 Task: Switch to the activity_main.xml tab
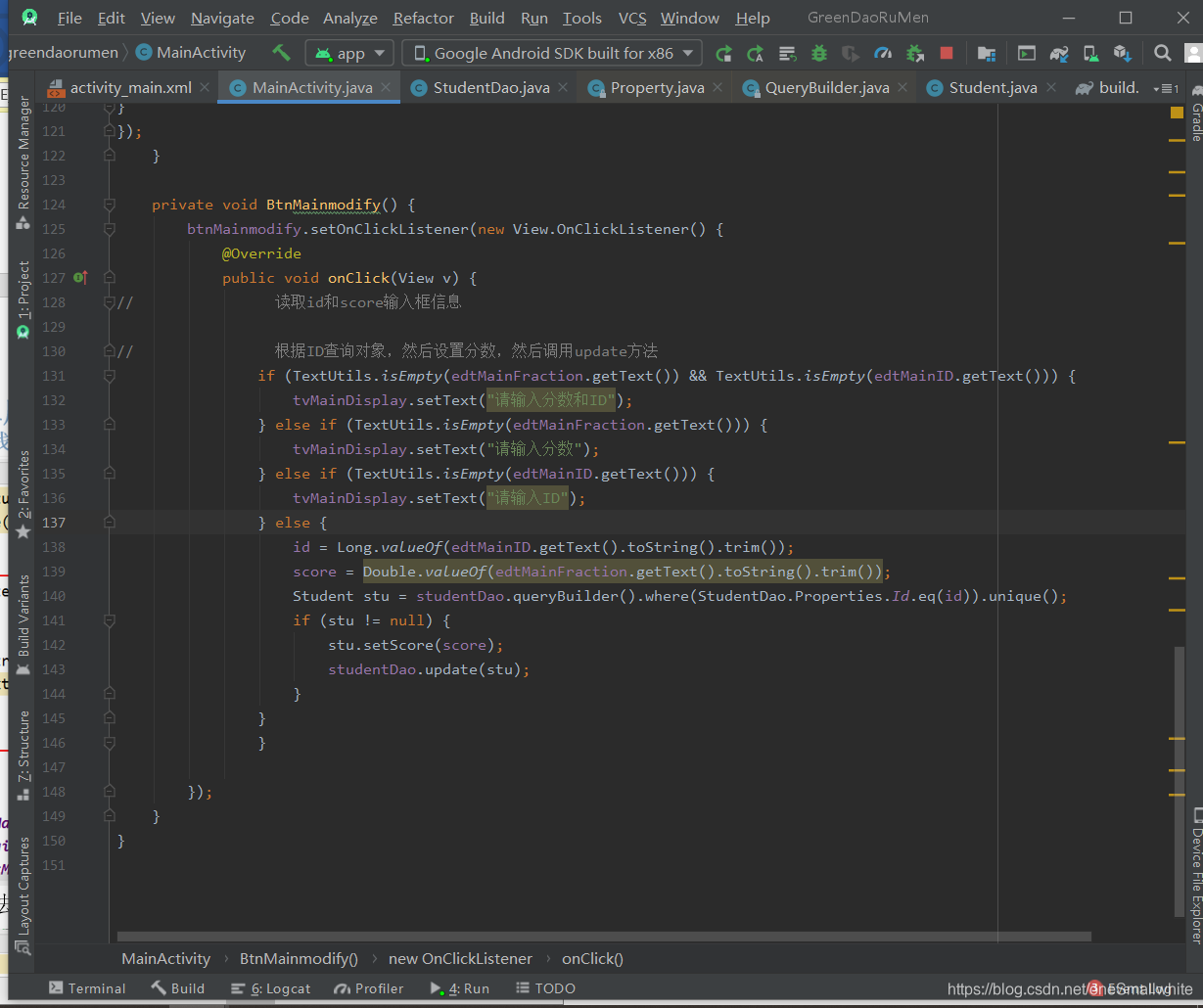(130, 87)
